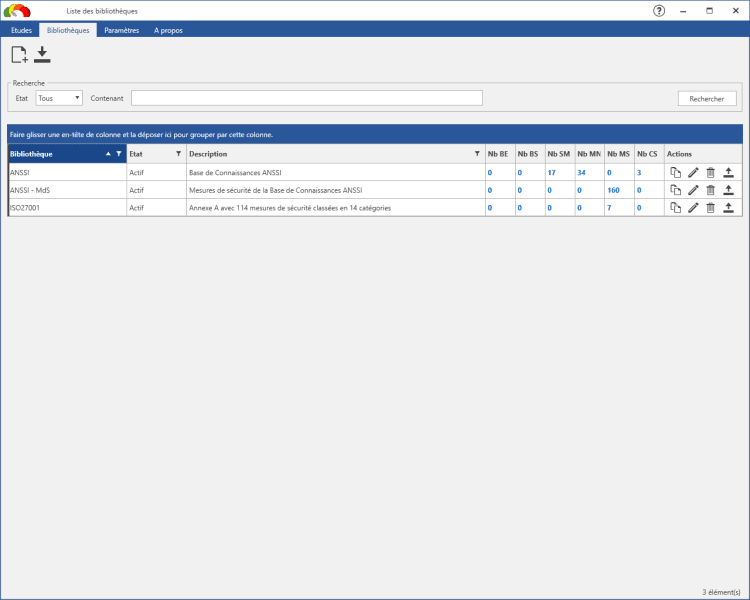Viewport: 750px width, 600px height.
Task: Open the Nb MS value 160 for ANSSI - MdS
Action: (613, 190)
